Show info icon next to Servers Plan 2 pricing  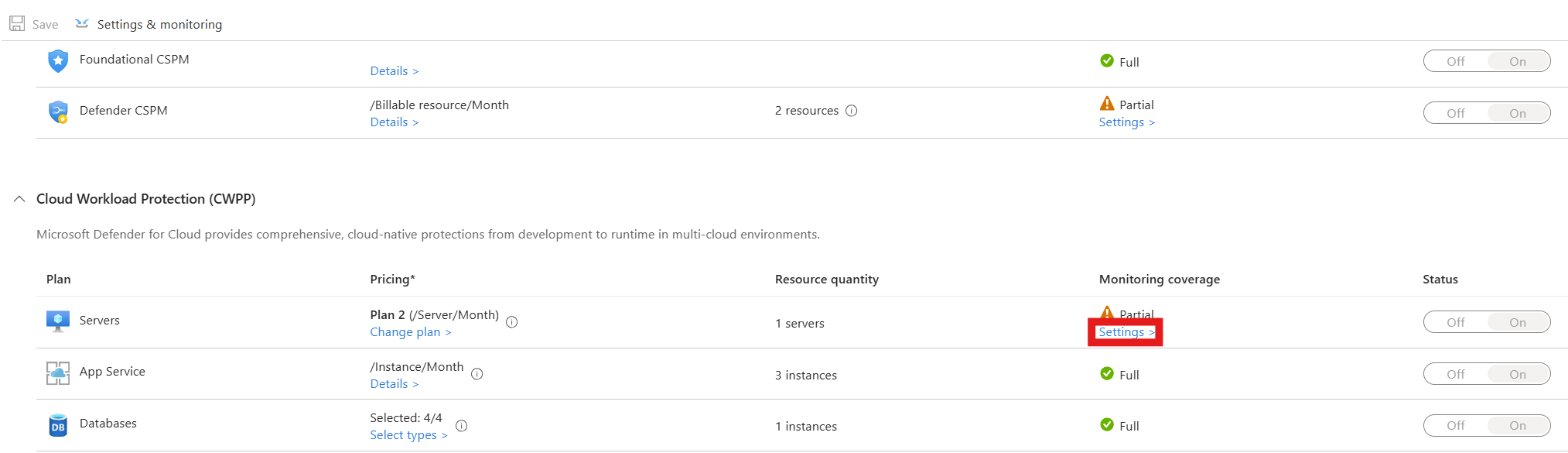[x=512, y=322]
